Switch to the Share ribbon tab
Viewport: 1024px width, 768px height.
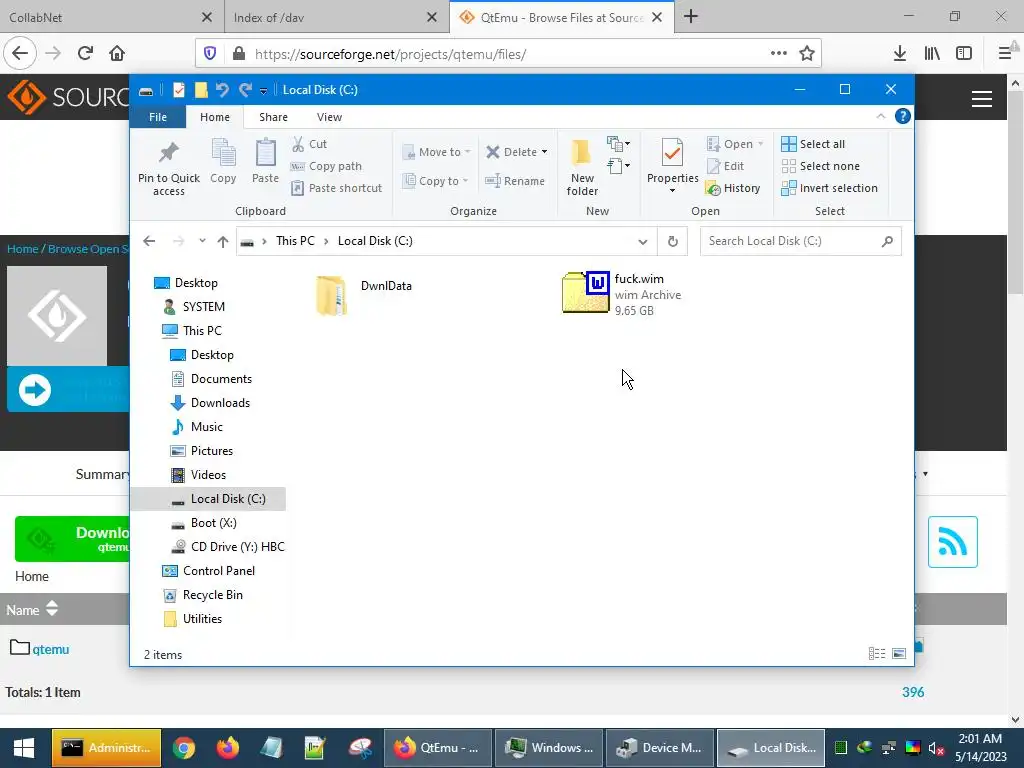(x=273, y=117)
